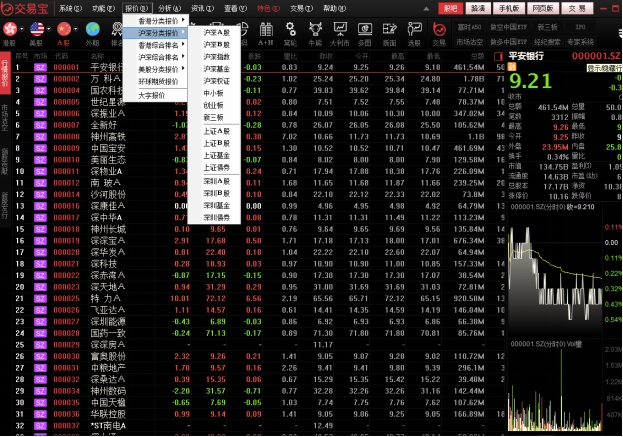Select the A股 China flag icon
Image resolution: width=623 pixels, height=437 pixels.
64,29
